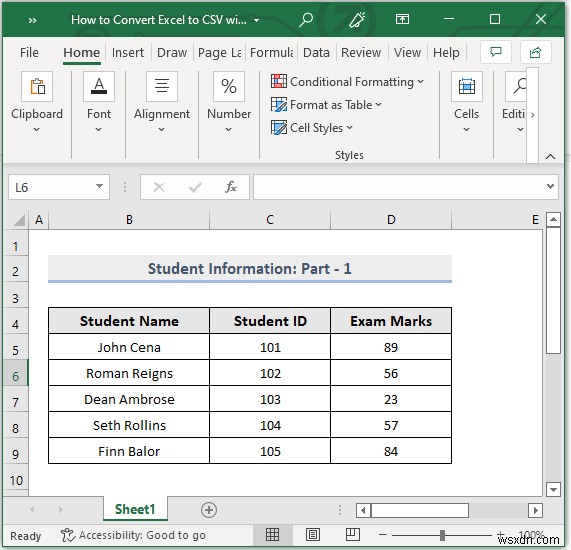Open the Help tab
This screenshot has height=550, width=571.
point(446,52)
